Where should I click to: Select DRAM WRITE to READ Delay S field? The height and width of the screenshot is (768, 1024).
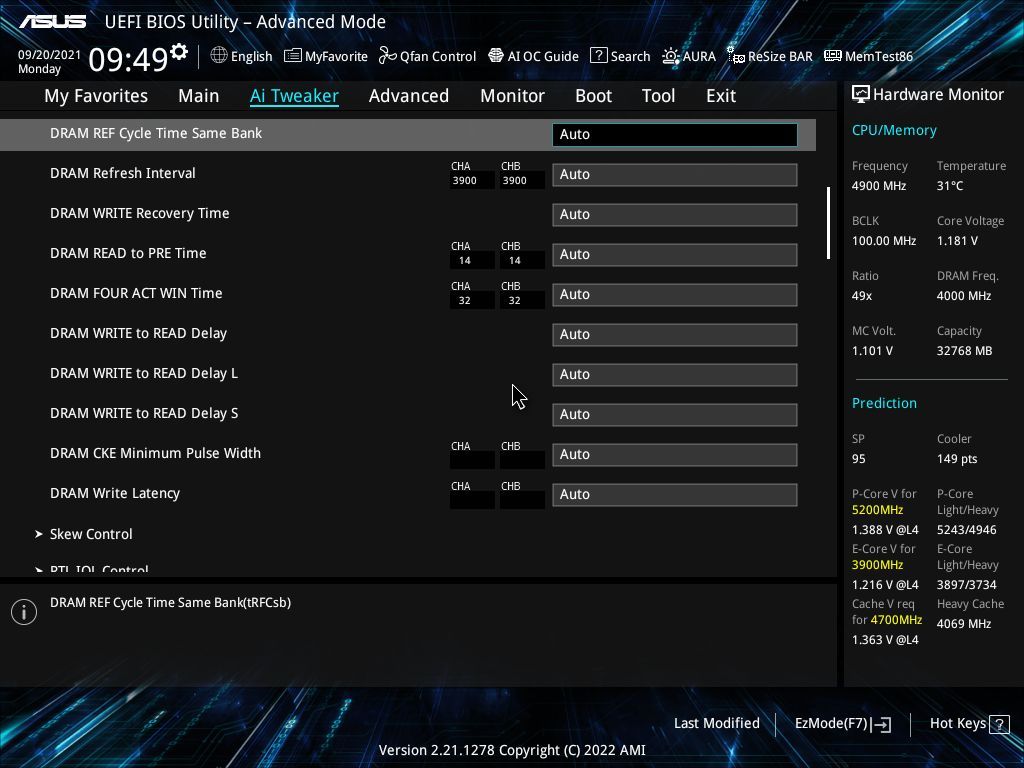coord(675,415)
